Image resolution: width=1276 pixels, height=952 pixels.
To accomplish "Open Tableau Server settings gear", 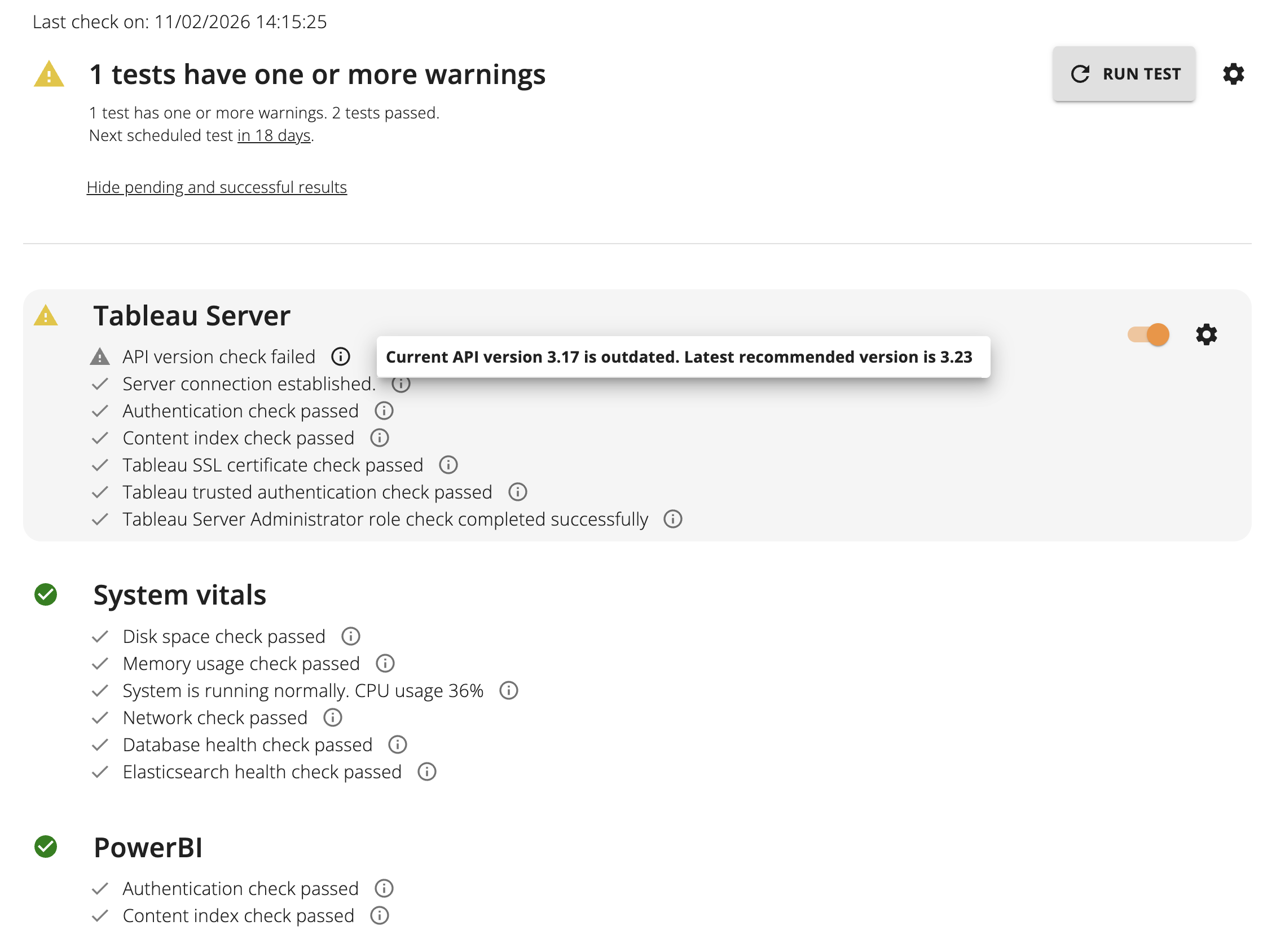I will tap(1205, 334).
